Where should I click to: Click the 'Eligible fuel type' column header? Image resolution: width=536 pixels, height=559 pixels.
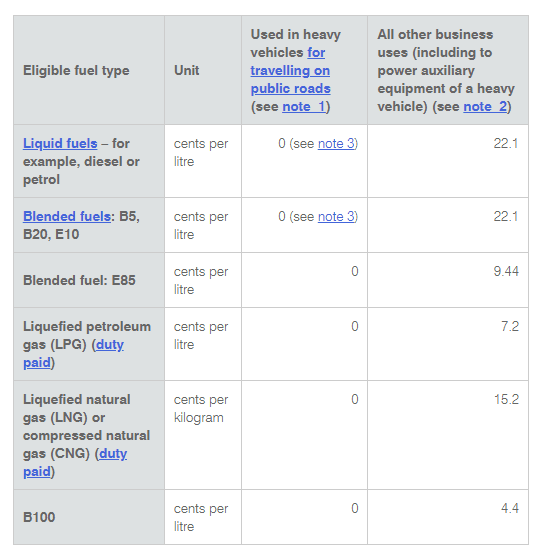point(76,71)
